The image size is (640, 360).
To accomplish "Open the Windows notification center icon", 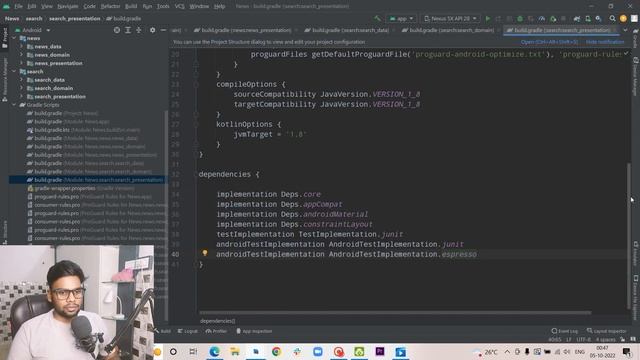I will tap(627, 351).
